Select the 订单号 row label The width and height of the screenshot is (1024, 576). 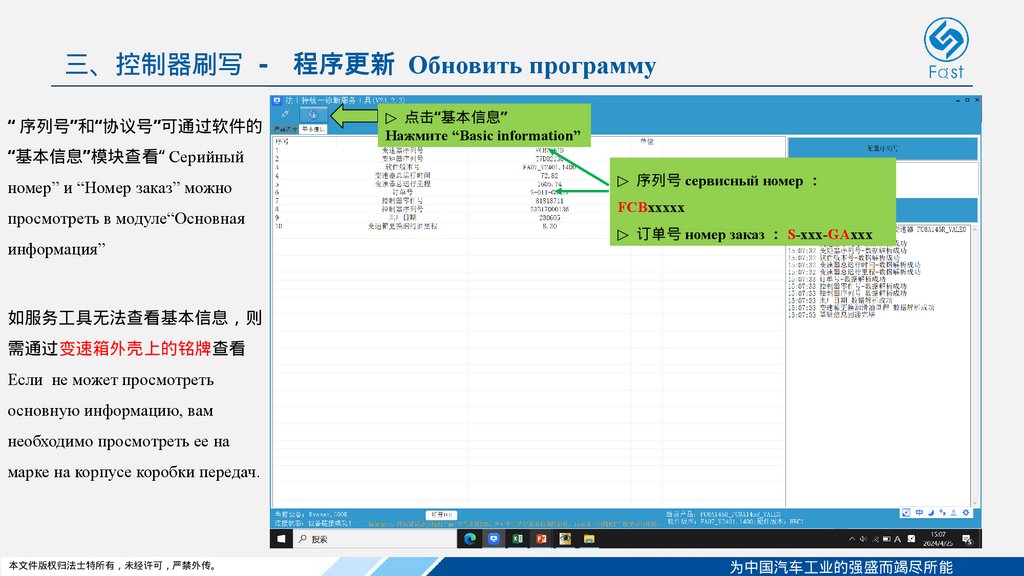point(402,193)
